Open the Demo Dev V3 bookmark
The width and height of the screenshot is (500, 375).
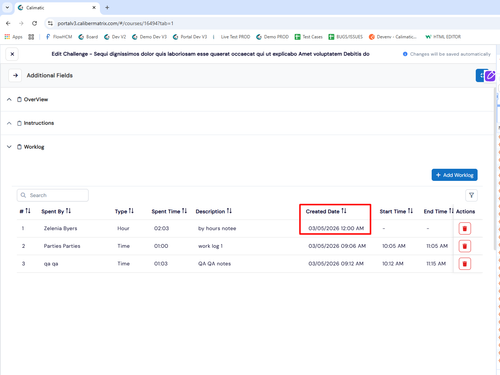pyautogui.click(x=149, y=37)
